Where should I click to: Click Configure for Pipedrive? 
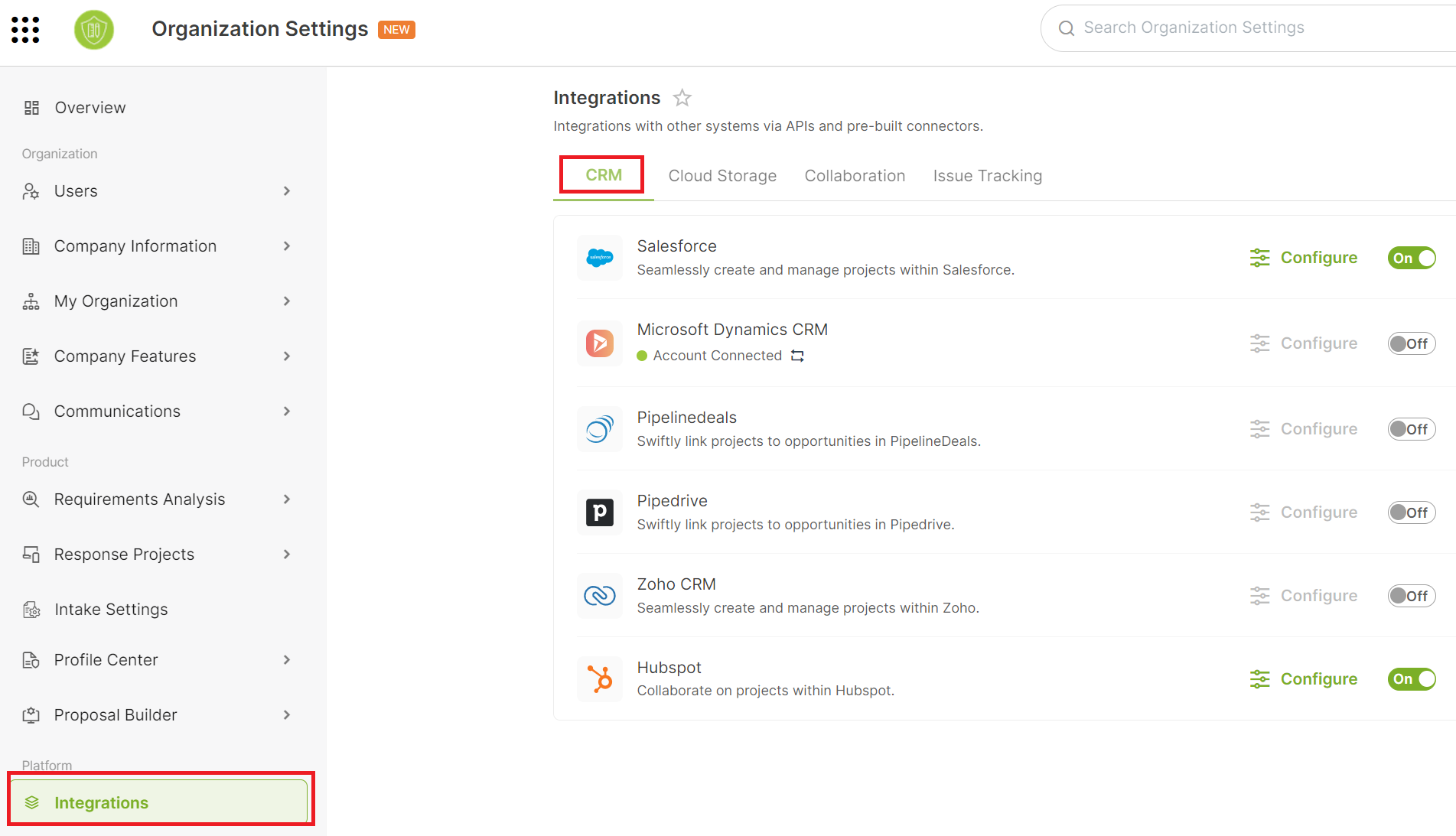[x=1319, y=512]
